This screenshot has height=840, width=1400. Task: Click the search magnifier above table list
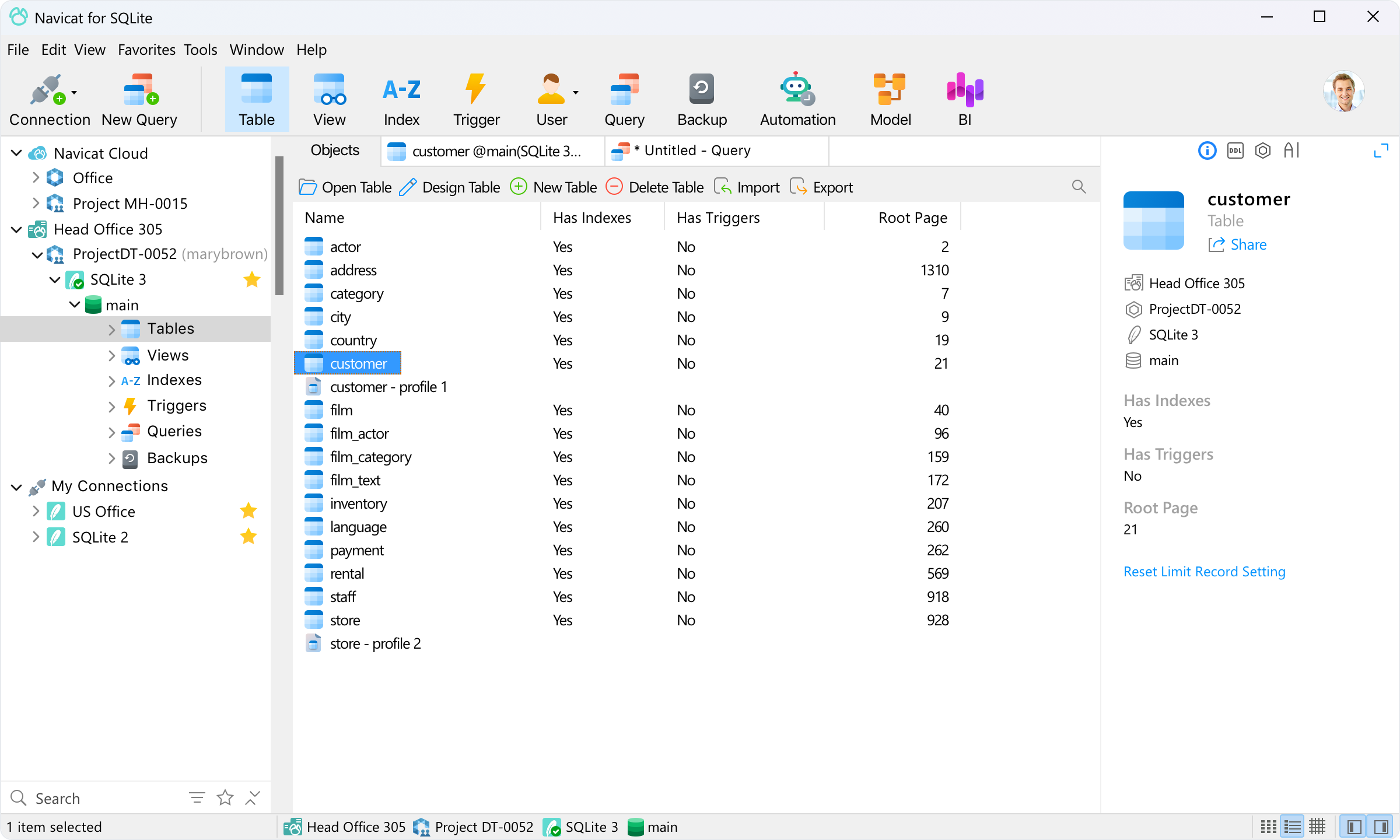coord(1079,187)
